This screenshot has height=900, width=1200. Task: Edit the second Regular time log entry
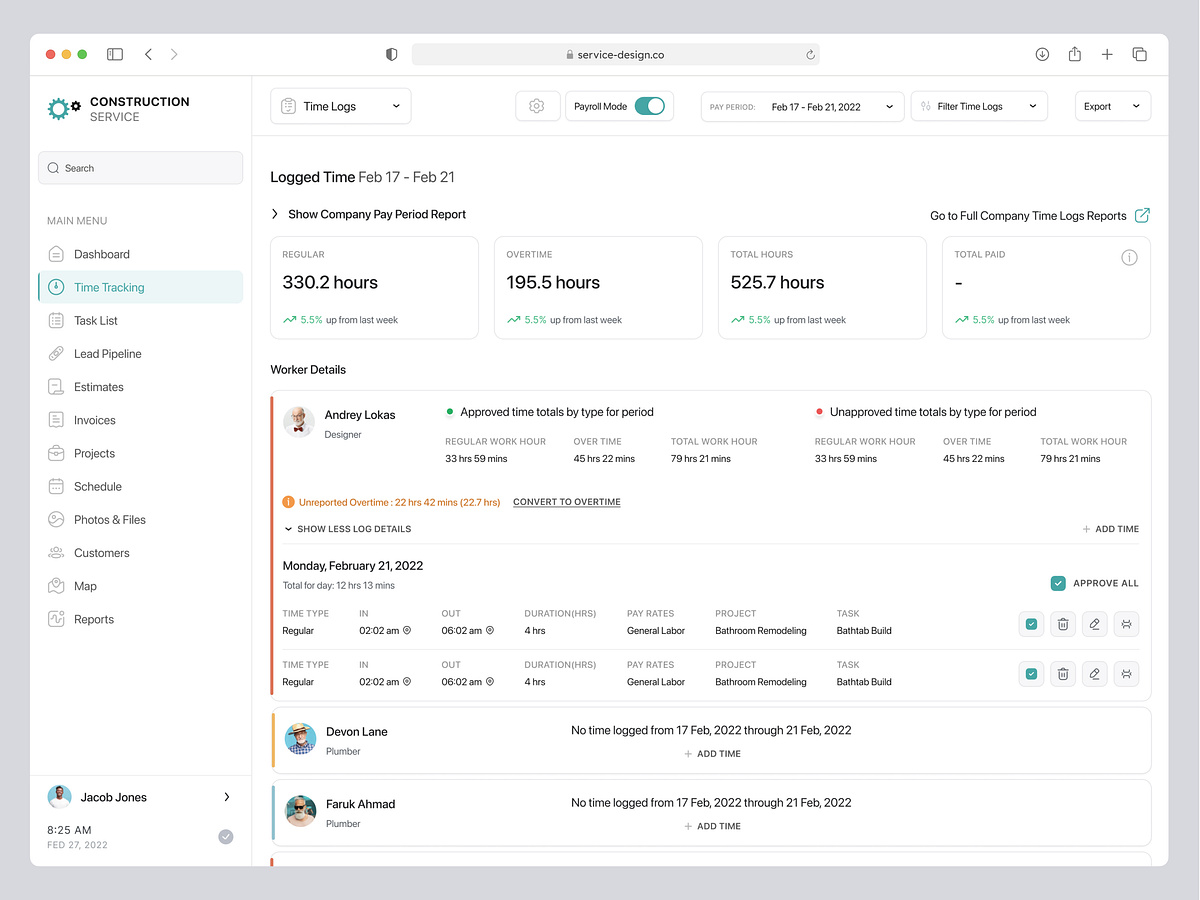click(x=1095, y=674)
